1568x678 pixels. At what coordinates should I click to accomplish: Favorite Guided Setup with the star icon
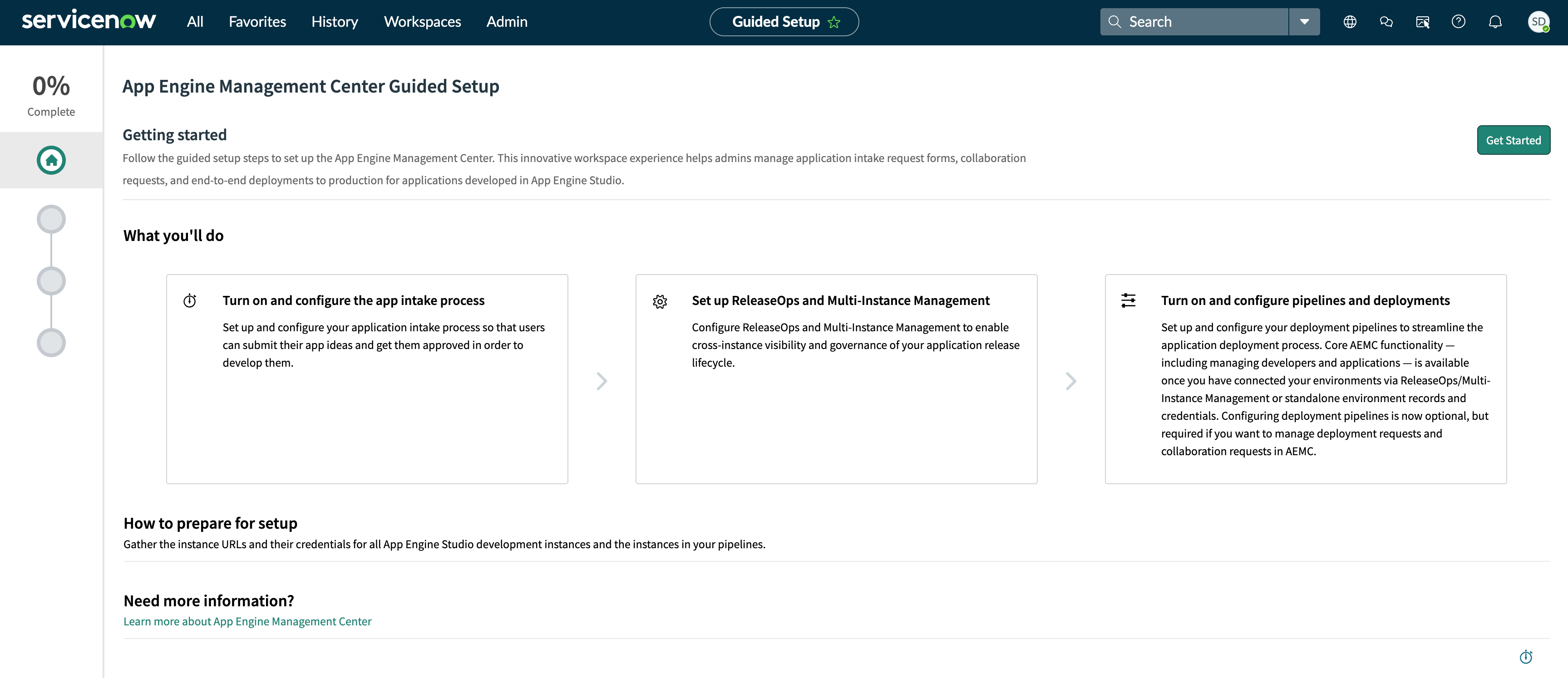pos(833,23)
